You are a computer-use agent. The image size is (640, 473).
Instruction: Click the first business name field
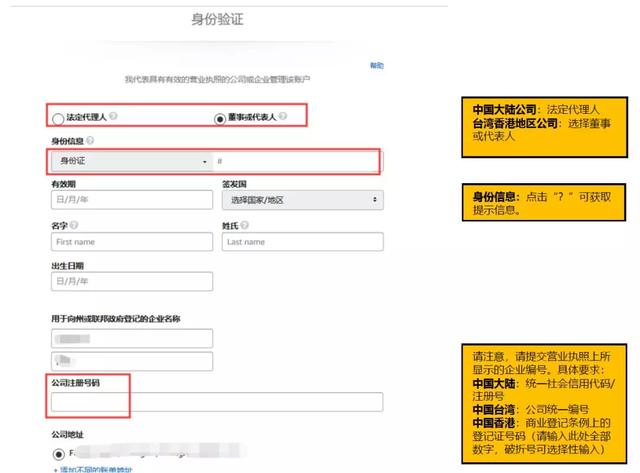132,338
